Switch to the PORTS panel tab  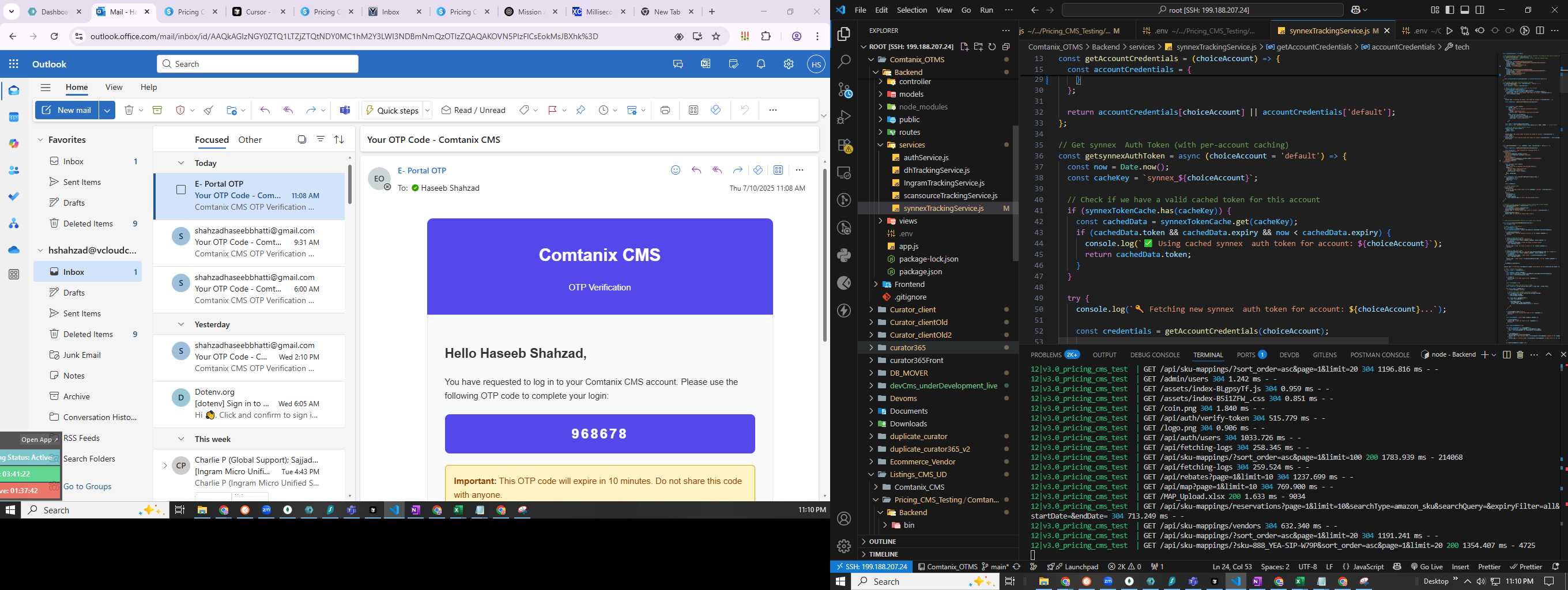[x=1246, y=354]
